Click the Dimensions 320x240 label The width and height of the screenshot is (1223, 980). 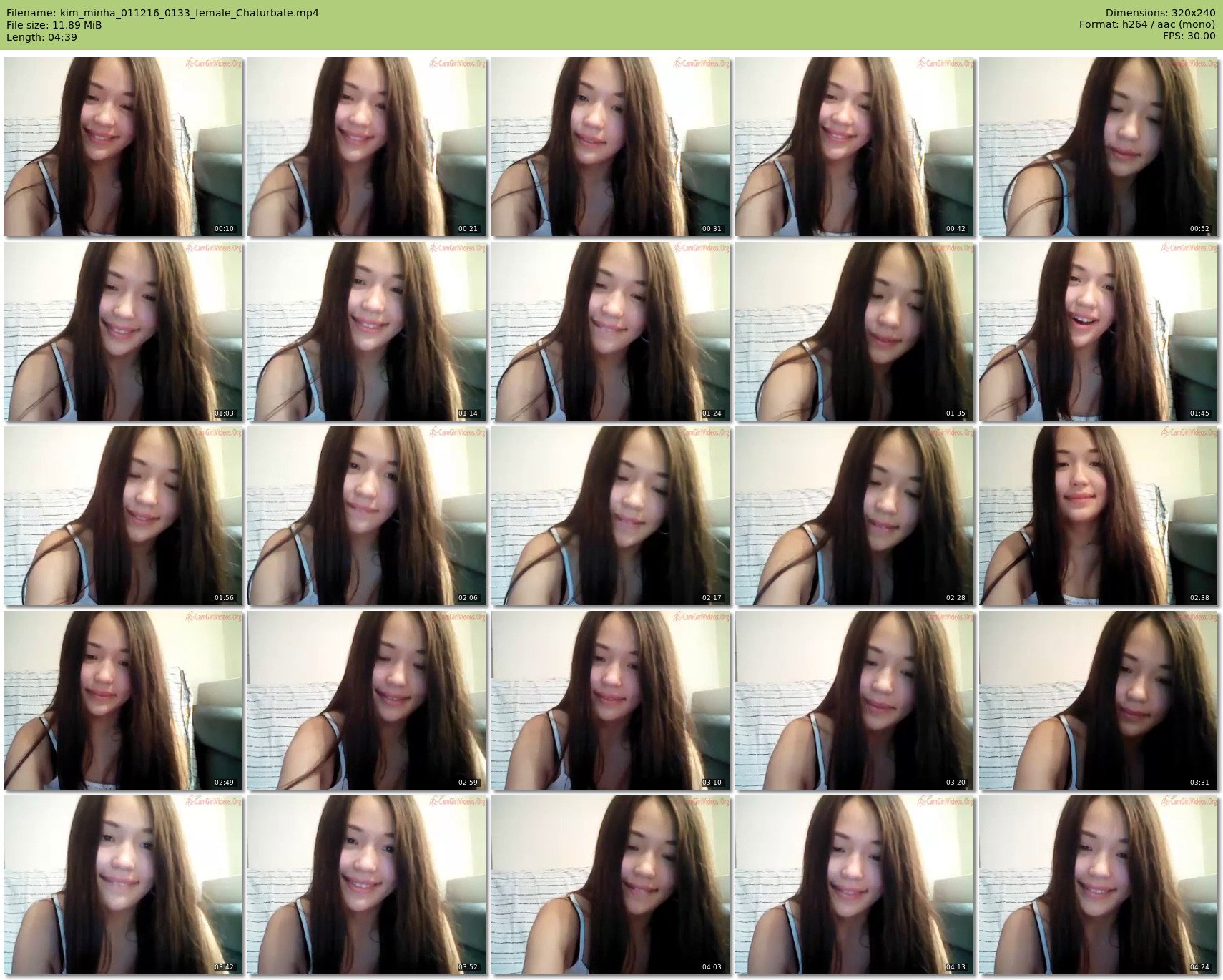pos(1160,13)
